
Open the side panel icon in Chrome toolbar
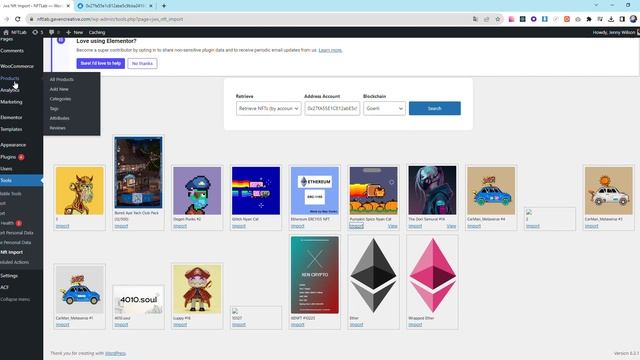[622, 19]
